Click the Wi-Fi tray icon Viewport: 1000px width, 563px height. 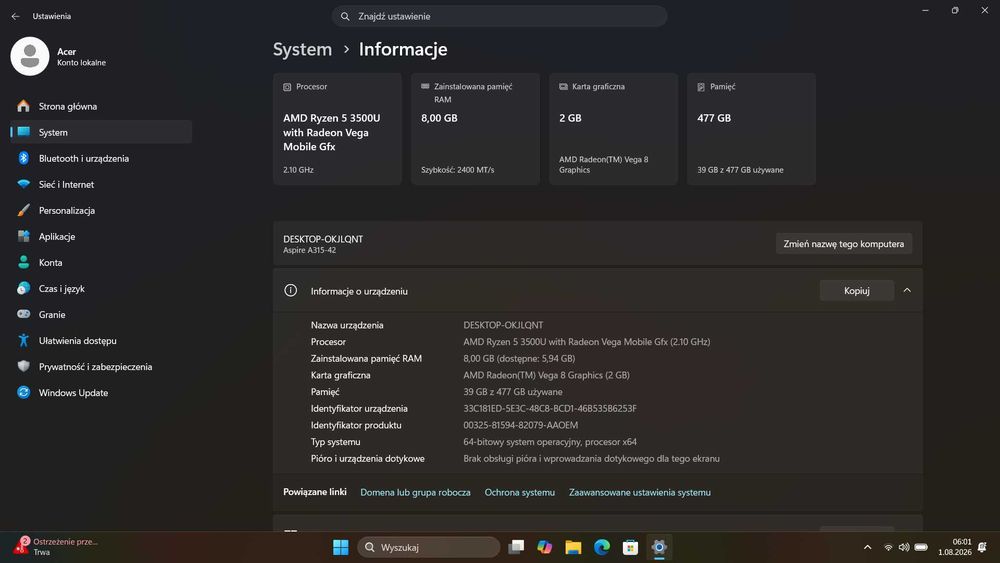pos(888,547)
